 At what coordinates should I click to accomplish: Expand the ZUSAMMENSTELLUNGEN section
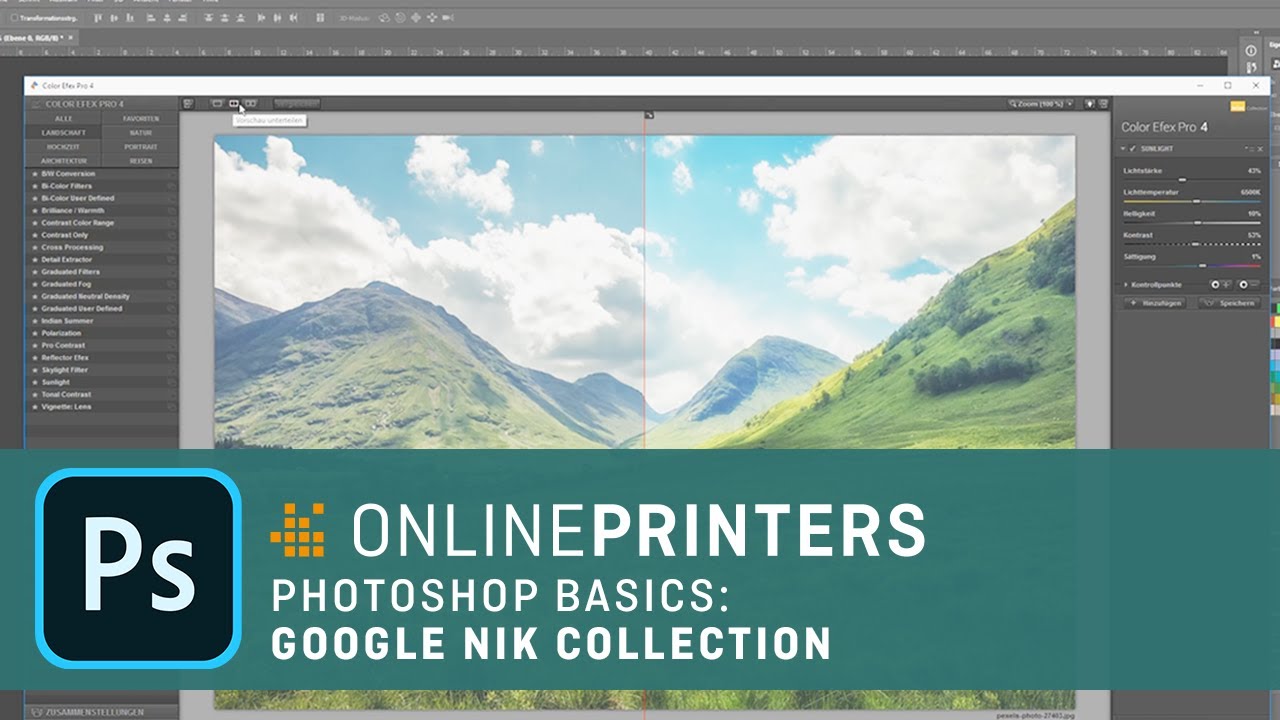(x=102, y=713)
